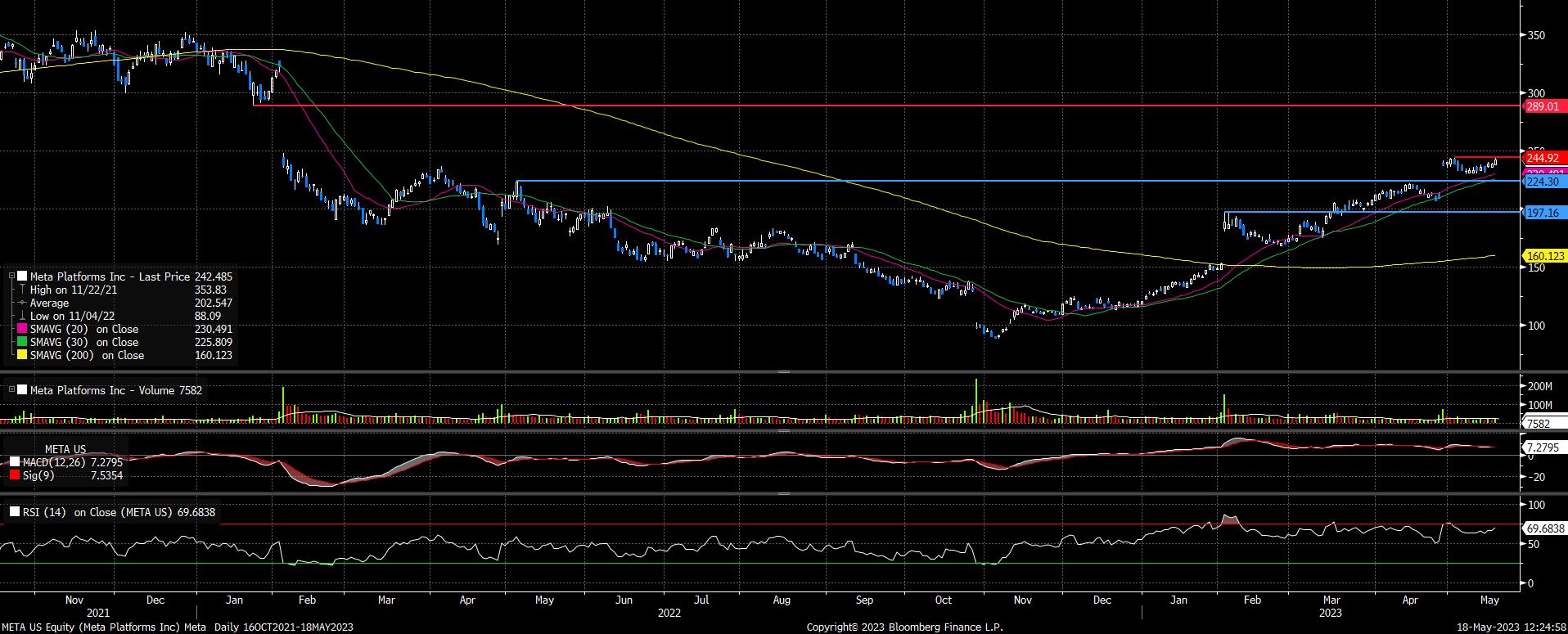
Task: Click the 'META US' label in MACD pane
Action: (x=65, y=449)
